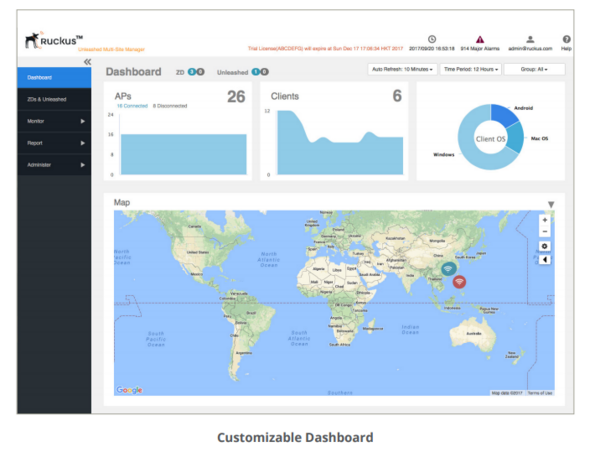The width and height of the screenshot is (600, 452).
Task: Open the Major Alarms warning icon
Action: [480, 39]
